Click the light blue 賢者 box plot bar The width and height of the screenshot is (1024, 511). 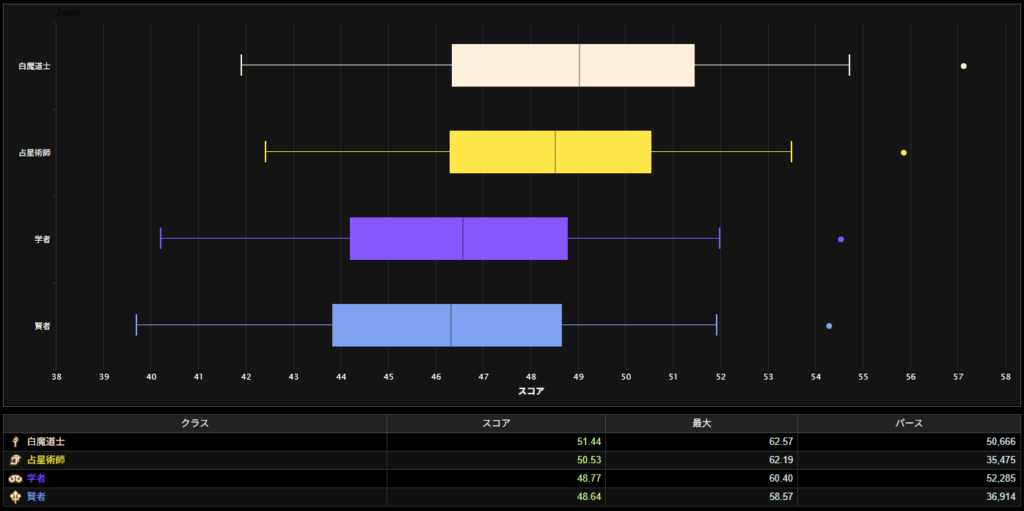(447, 325)
